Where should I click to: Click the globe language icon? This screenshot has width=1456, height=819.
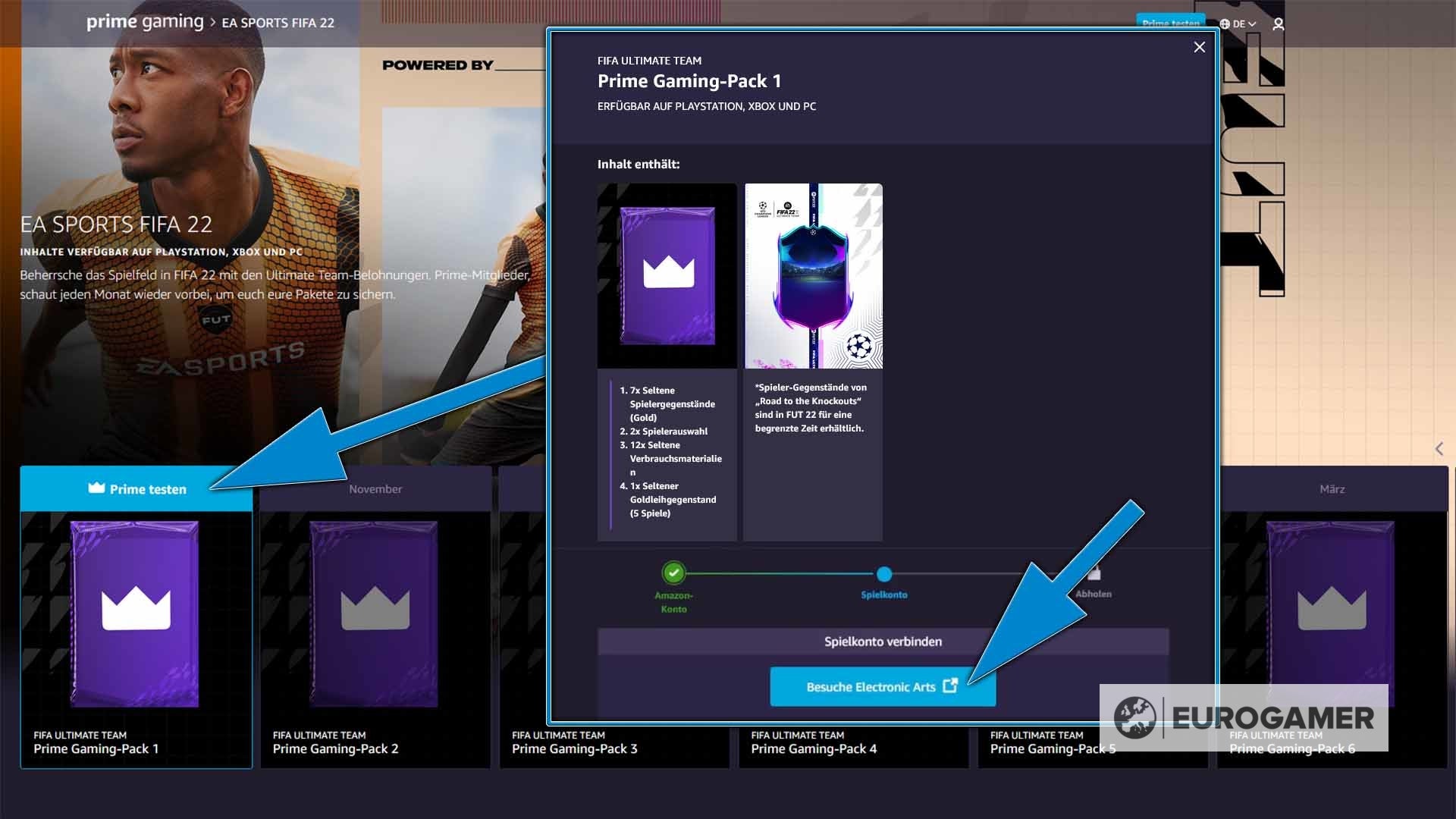(1225, 24)
